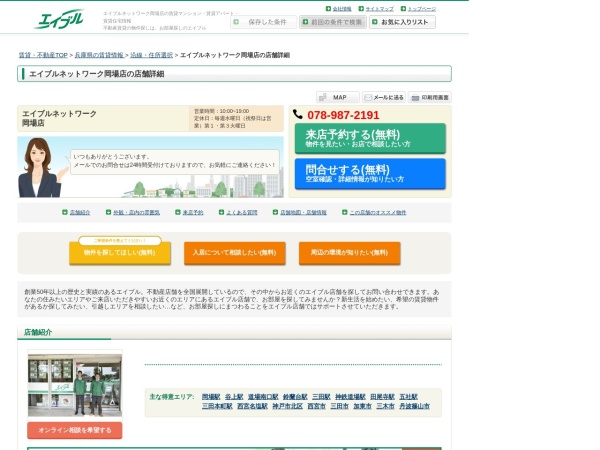Open the MAP button
Viewport: 600px width, 450px height.
338,97
